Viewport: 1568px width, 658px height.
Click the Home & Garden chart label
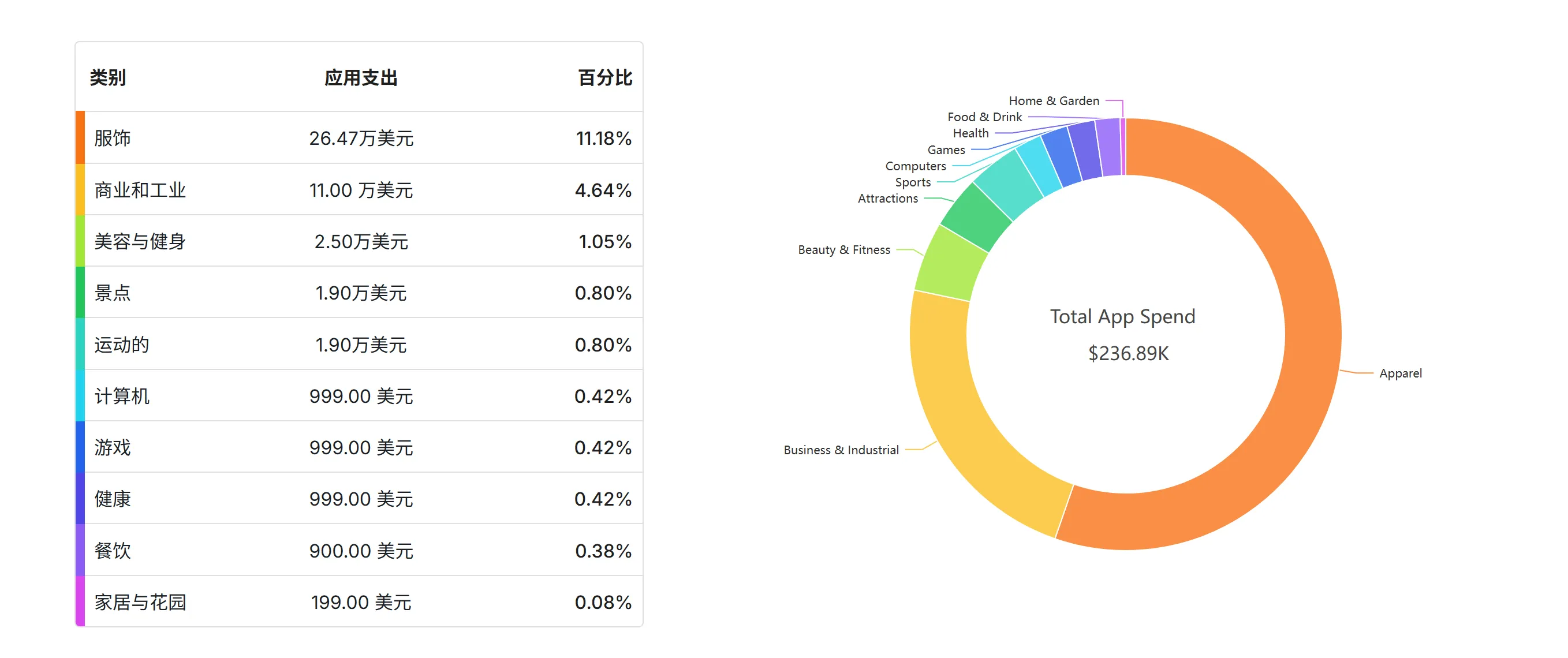pyautogui.click(x=1054, y=100)
